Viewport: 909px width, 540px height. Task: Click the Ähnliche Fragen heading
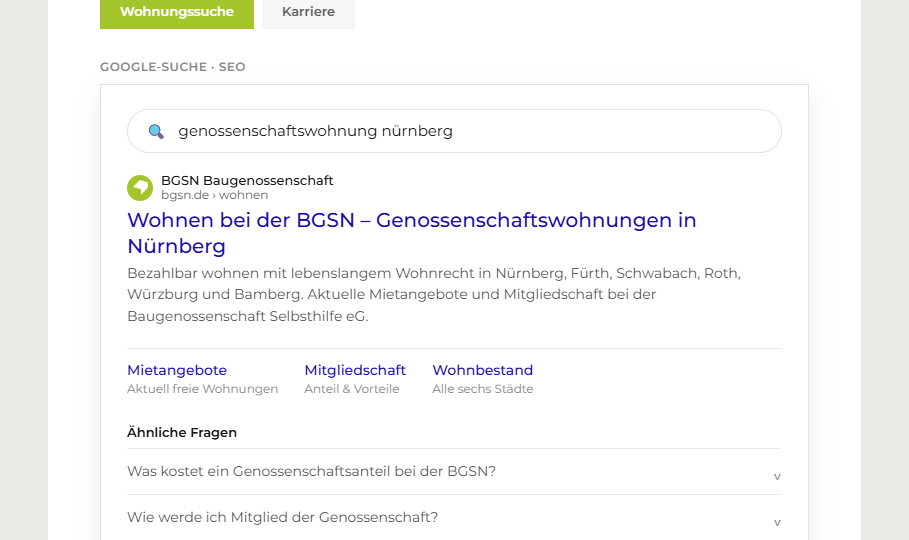182,433
